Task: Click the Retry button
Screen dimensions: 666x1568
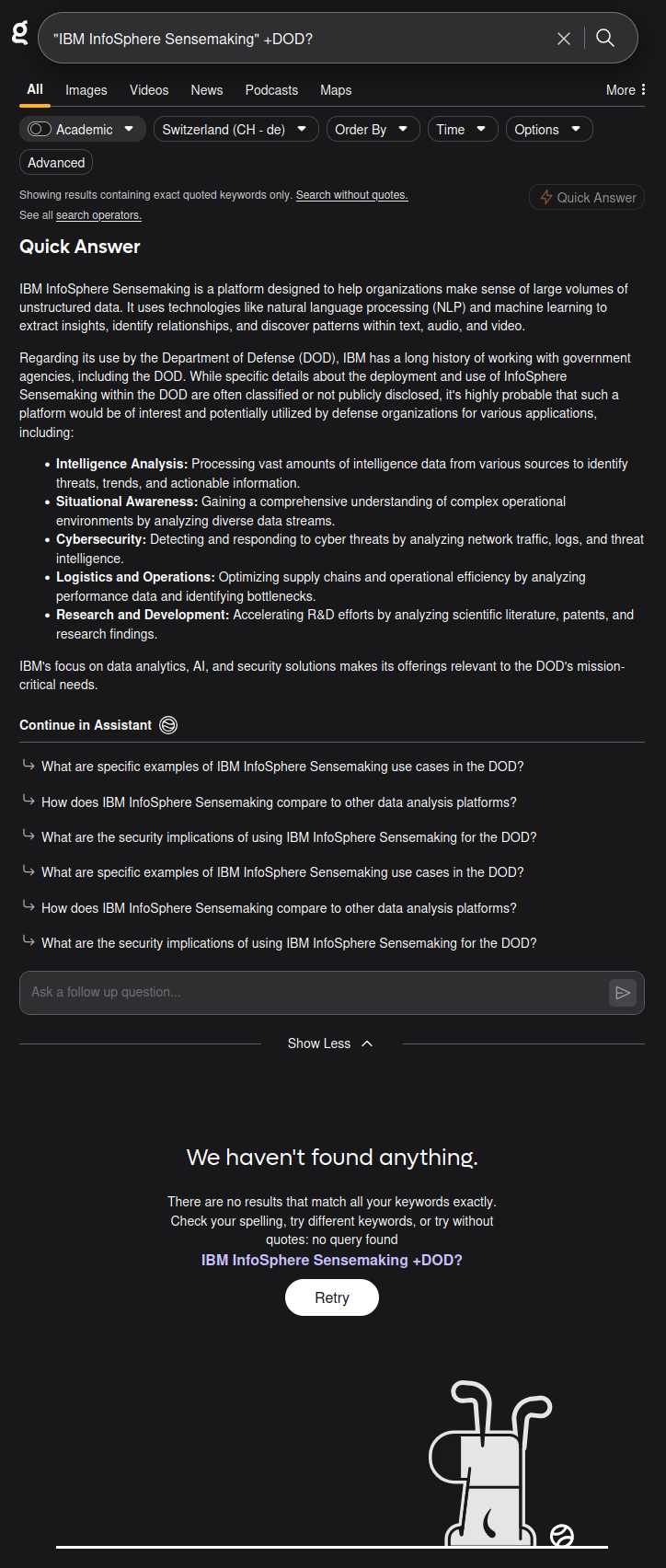Action: click(x=332, y=1297)
